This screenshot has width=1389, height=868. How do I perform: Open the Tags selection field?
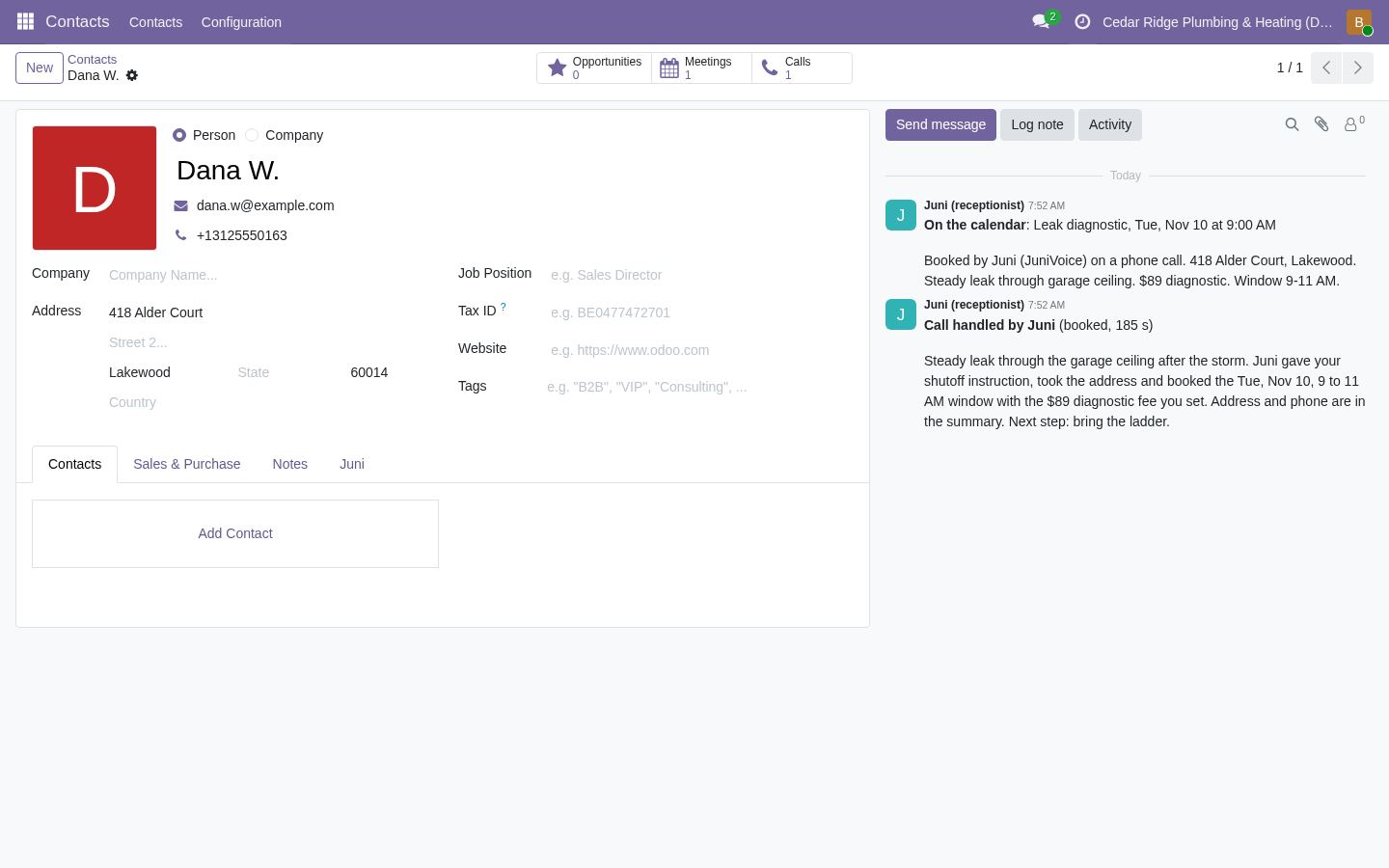(699, 387)
